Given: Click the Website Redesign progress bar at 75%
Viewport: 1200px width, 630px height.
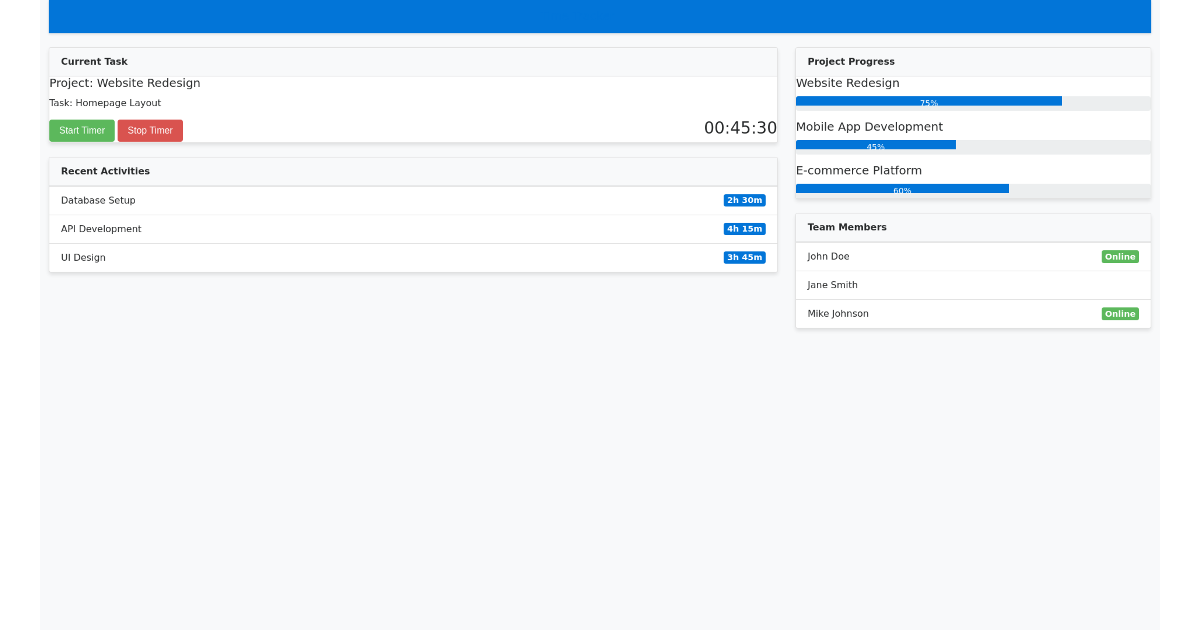Looking at the screenshot, I should pos(928,101).
